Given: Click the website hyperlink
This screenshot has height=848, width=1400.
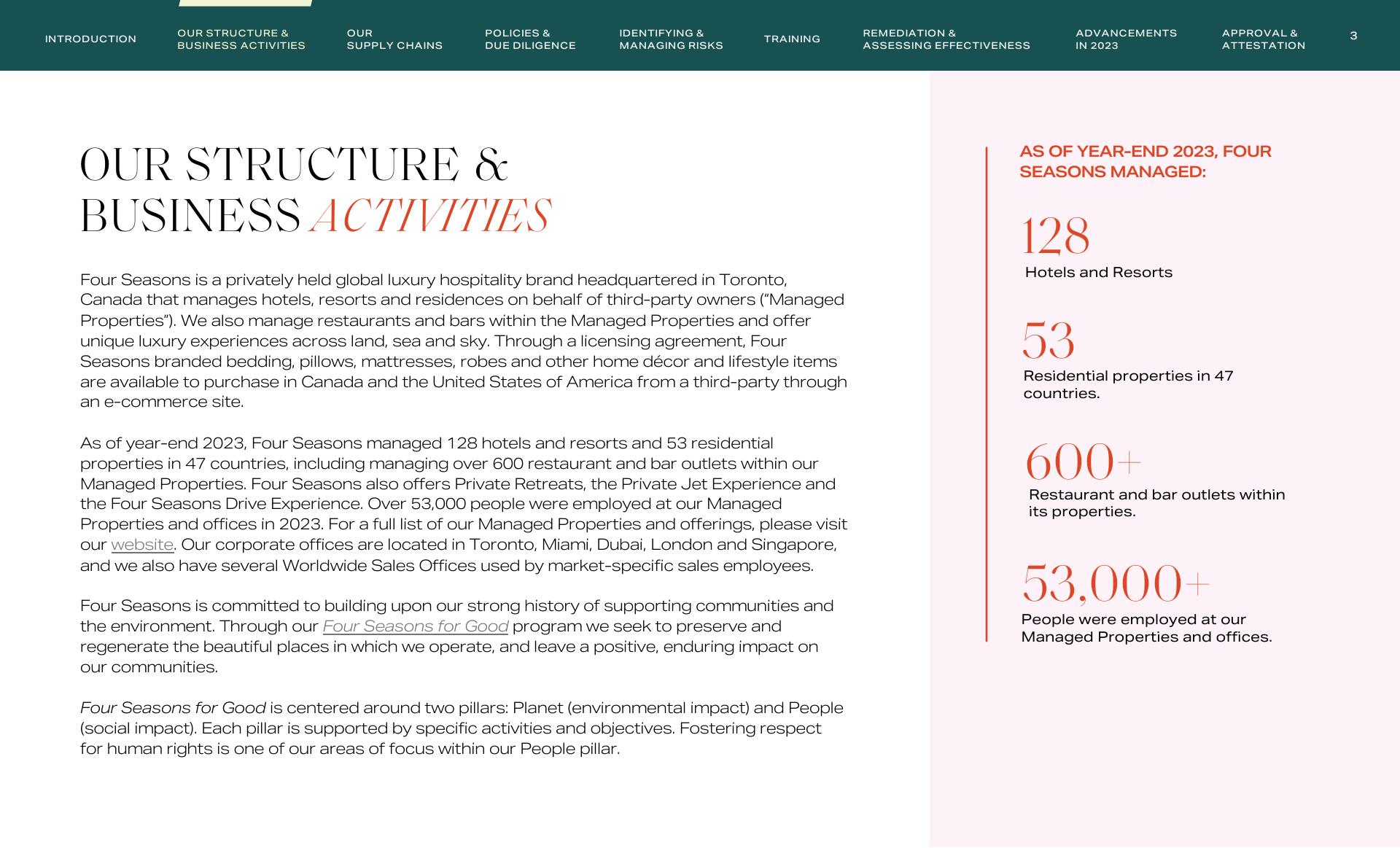Looking at the screenshot, I should (142, 545).
